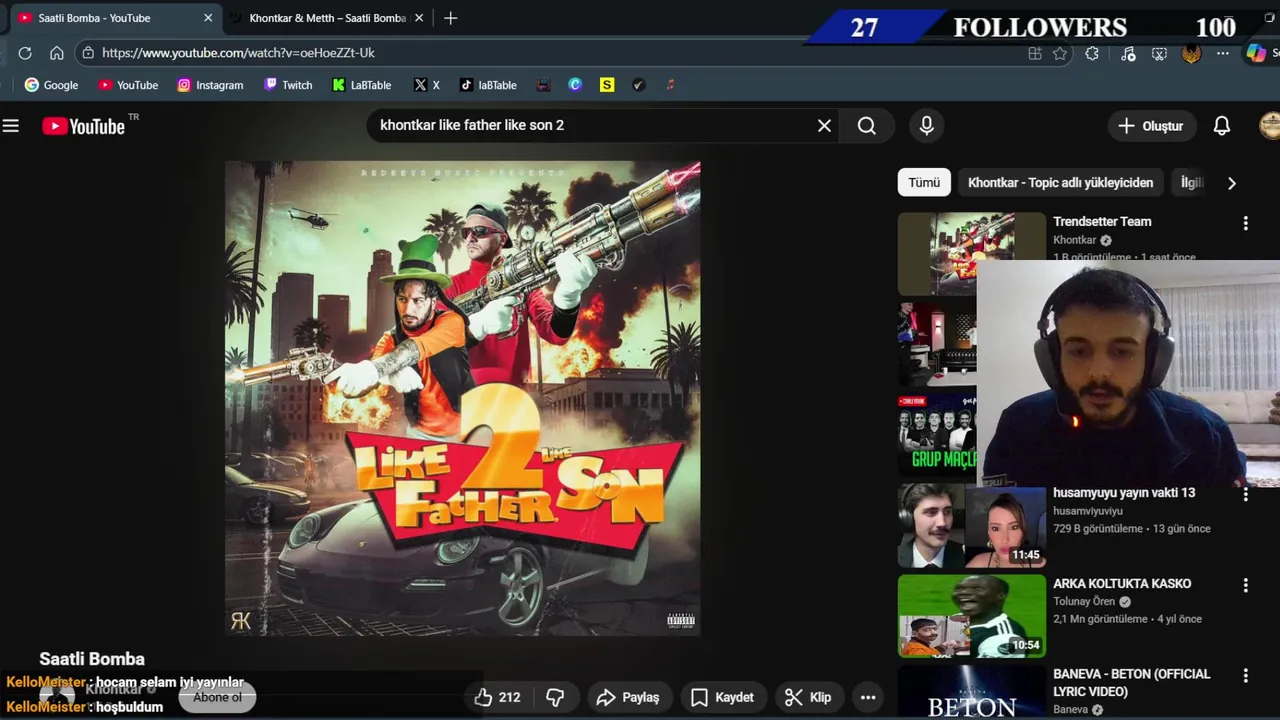Viewport: 1280px width, 720px height.
Task: Open browser extensions puzzle icon
Action: pyautogui.click(x=1092, y=54)
